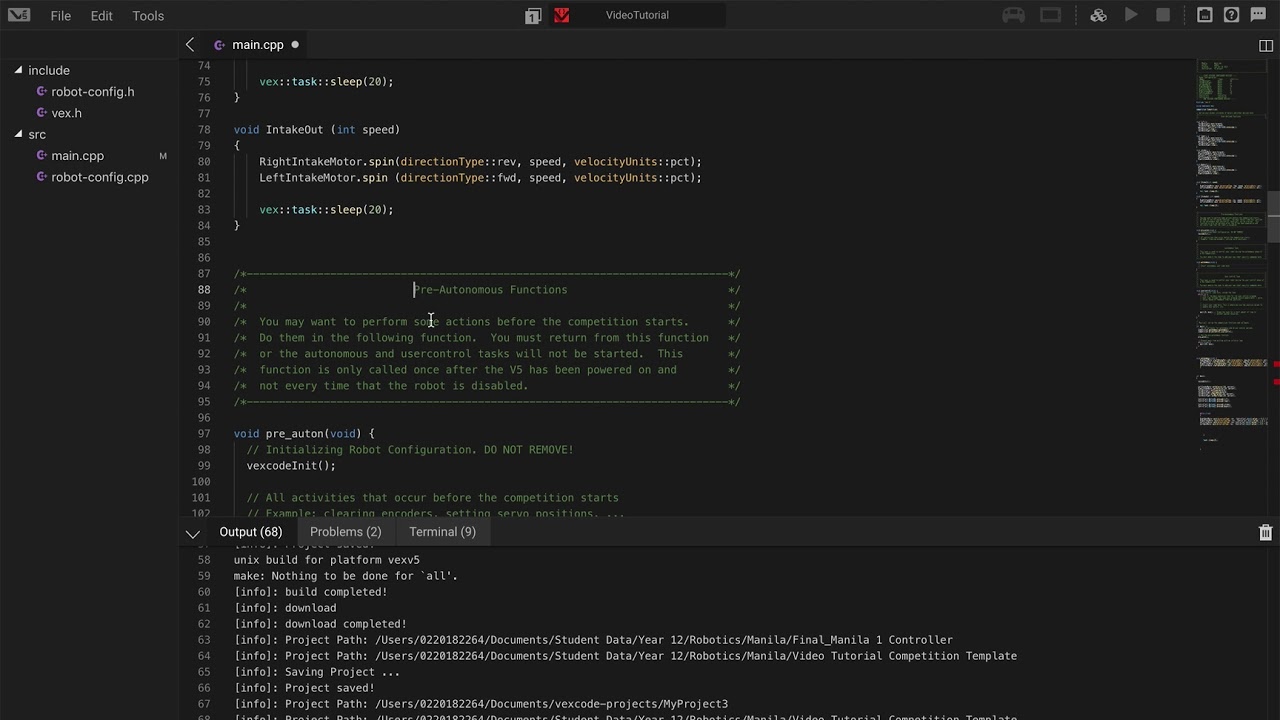Click the 'Pre-Autonomous Functions' comment text
This screenshot has width=1280, height=720.
click(x=490, y=290)
